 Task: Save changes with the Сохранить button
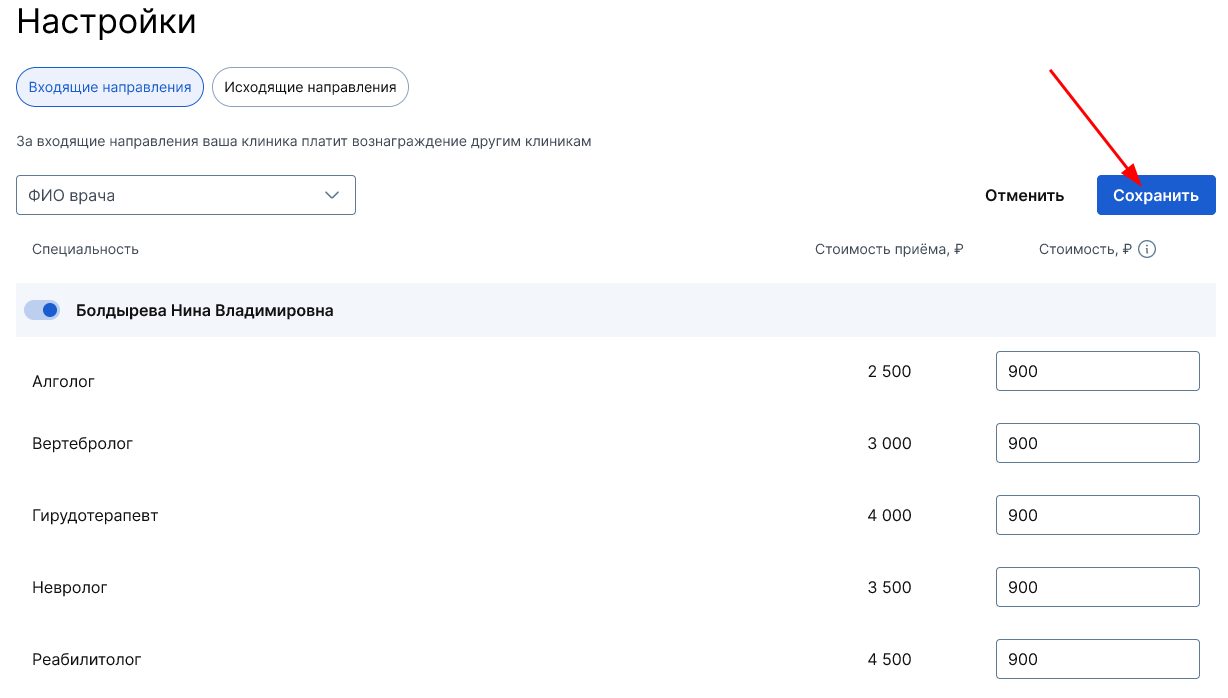pos(1155,195)
